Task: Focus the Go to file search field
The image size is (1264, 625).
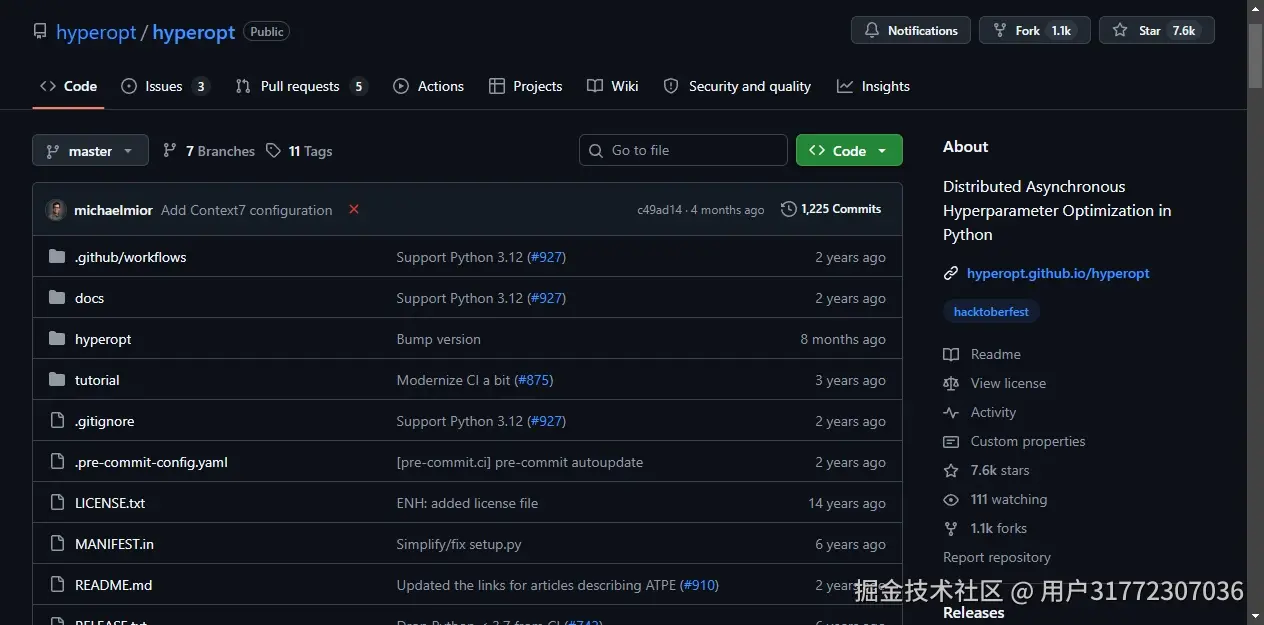Action: point(683,151)
